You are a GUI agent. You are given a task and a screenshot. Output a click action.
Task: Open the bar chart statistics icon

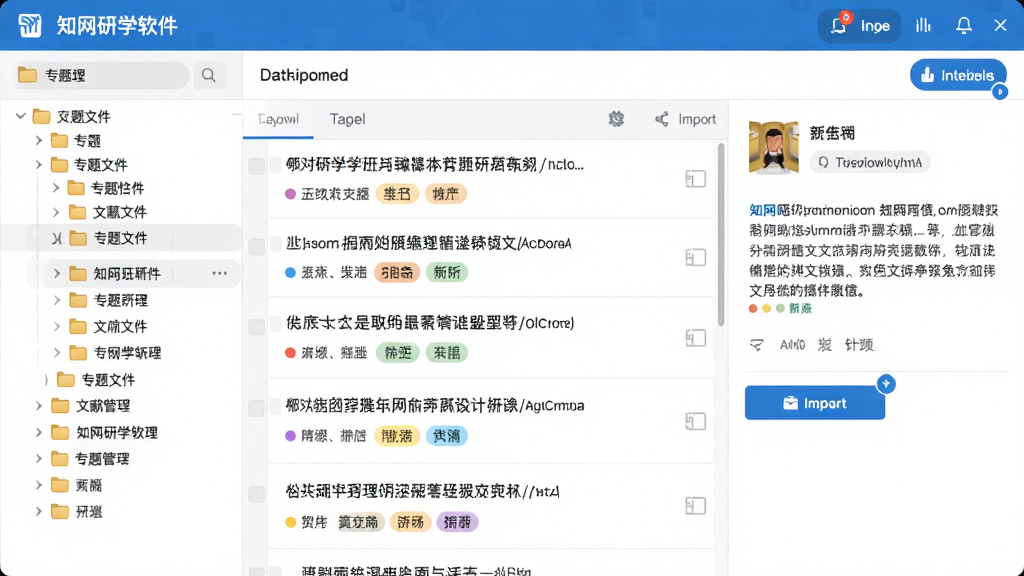pyautogui.click(x=923, y=25)
